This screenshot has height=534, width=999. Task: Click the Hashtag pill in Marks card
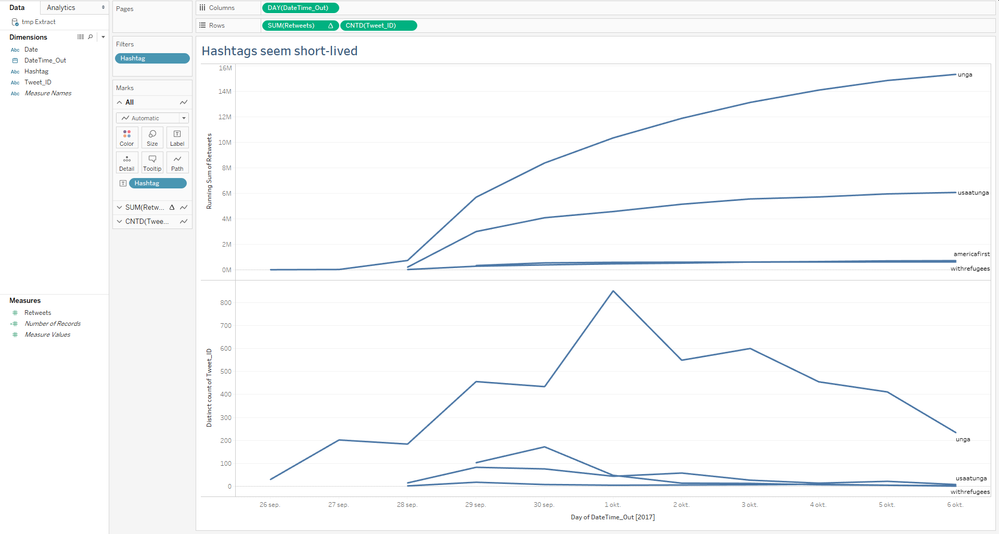tap(158, 184)
